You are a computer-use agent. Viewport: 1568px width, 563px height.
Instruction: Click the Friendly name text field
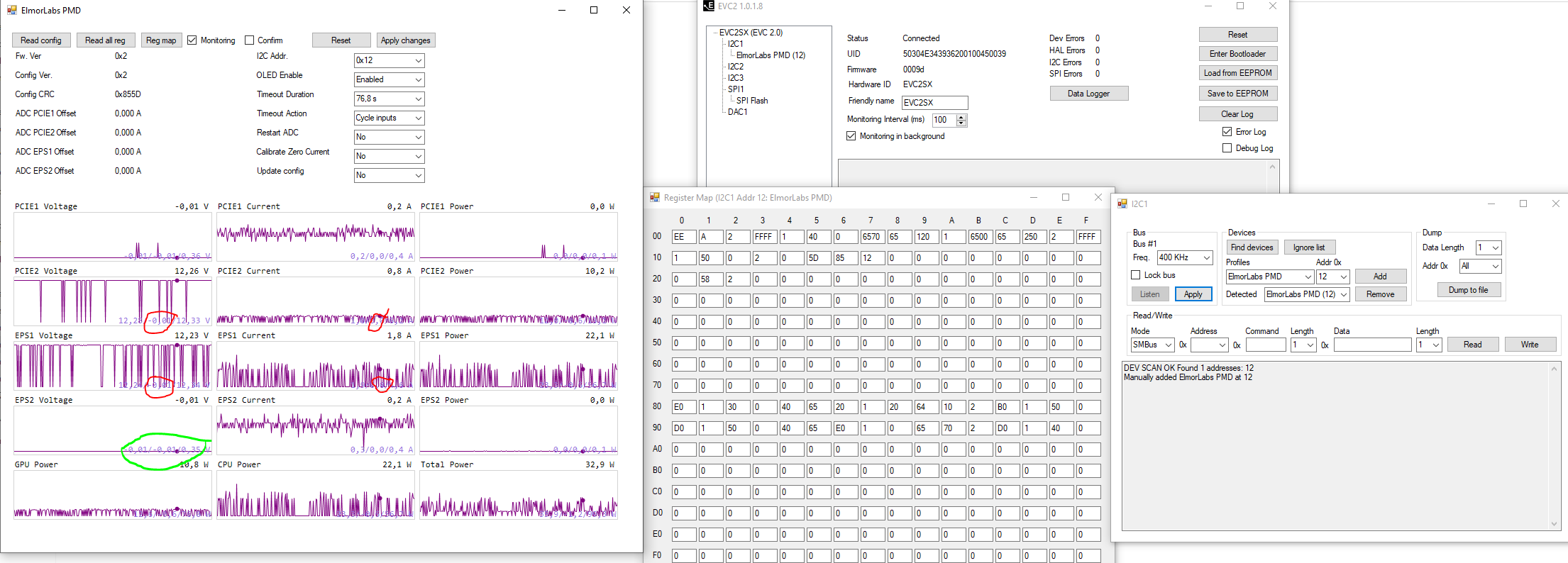[934, 103]
